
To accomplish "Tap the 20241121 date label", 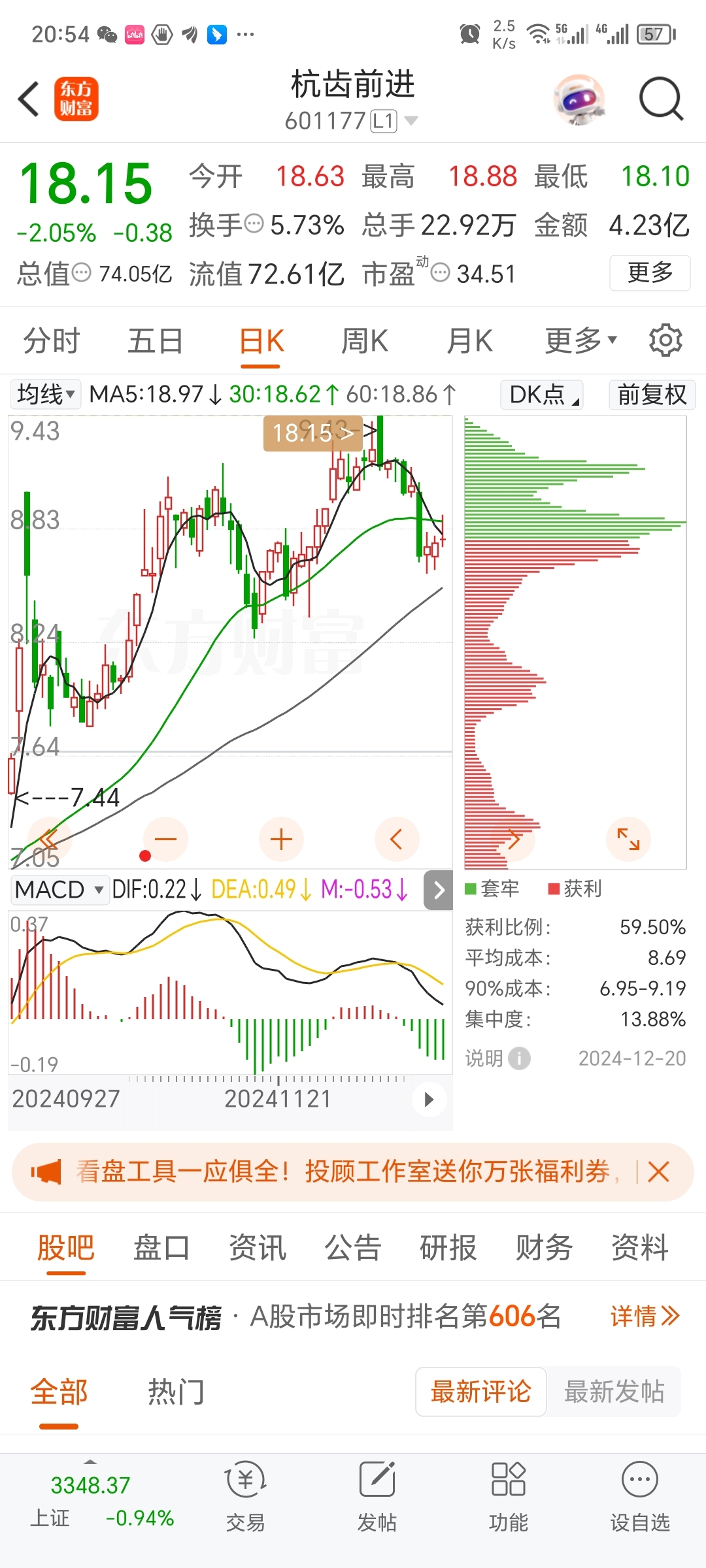I will [278, 1099].
